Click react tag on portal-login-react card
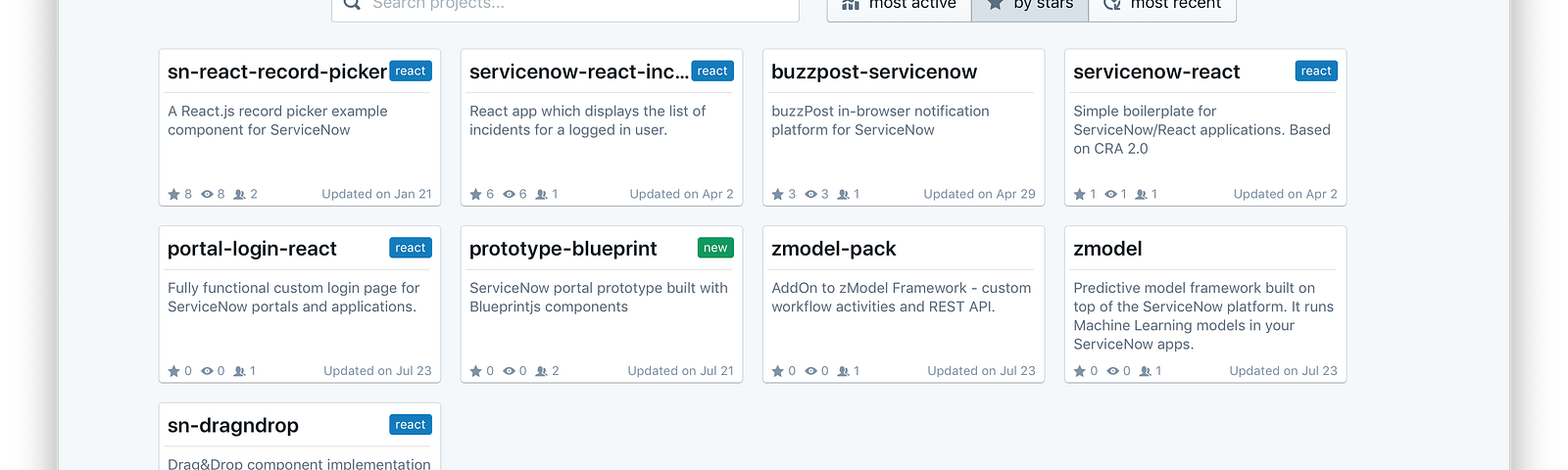This screenshot has width=1568, height=470. tap(411, 248)
